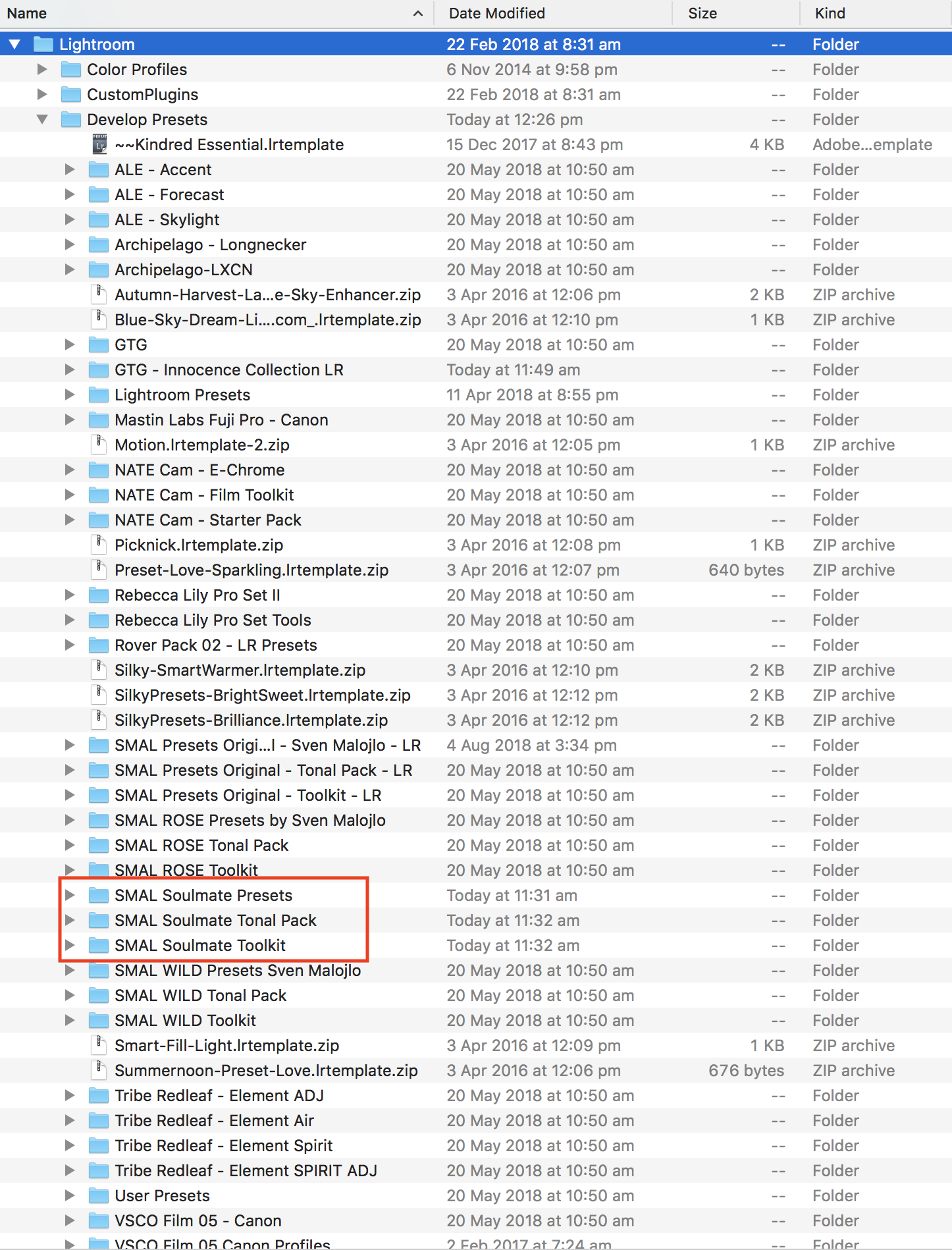Click the Develop Presets folder icon

click(x=71, y=119)
